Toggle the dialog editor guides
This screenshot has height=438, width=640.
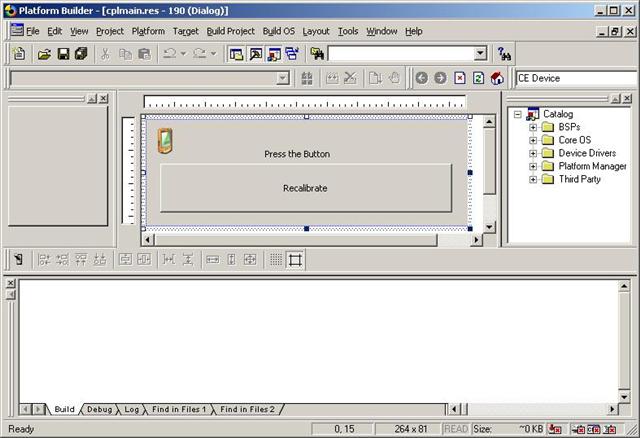pyautogui.click(x=295, y=259)
